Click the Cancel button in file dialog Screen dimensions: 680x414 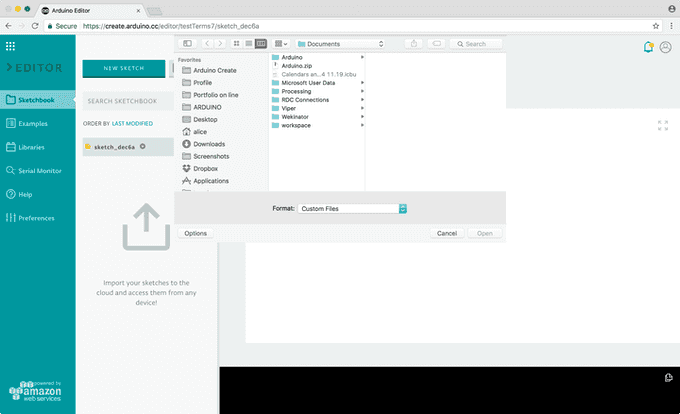pos(447,233)
